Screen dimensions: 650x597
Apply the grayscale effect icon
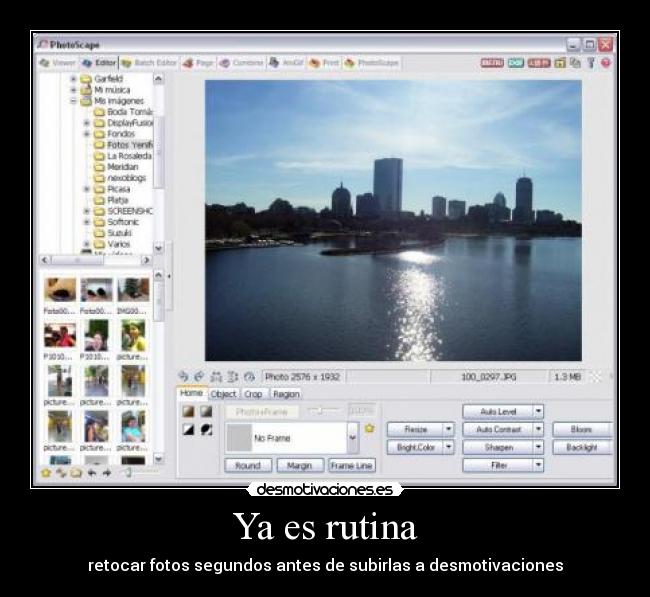206,411
